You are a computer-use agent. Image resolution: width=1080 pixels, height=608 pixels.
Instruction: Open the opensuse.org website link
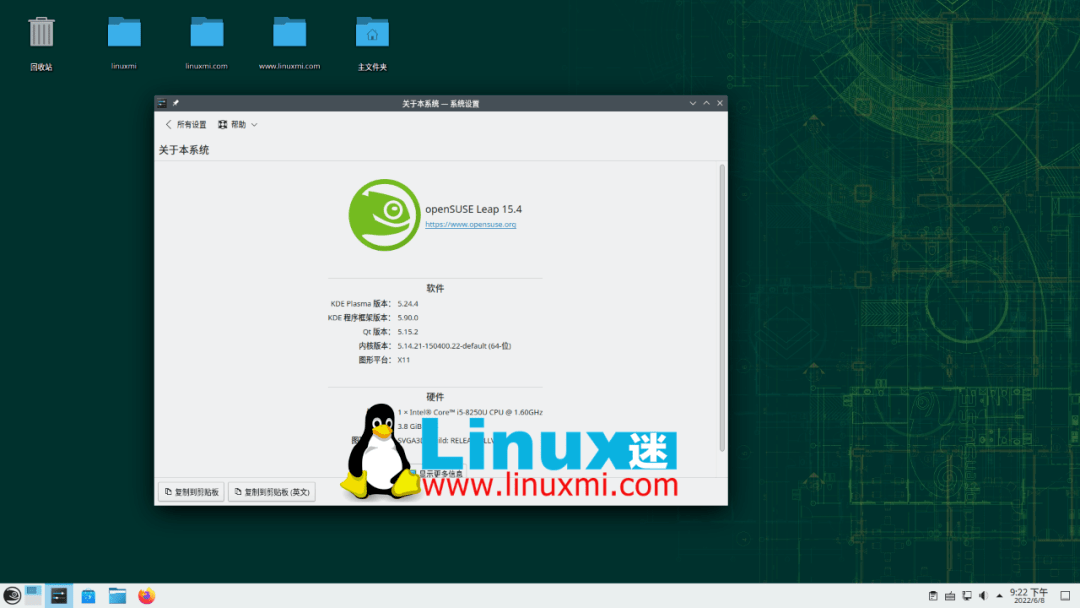[471, 224]
